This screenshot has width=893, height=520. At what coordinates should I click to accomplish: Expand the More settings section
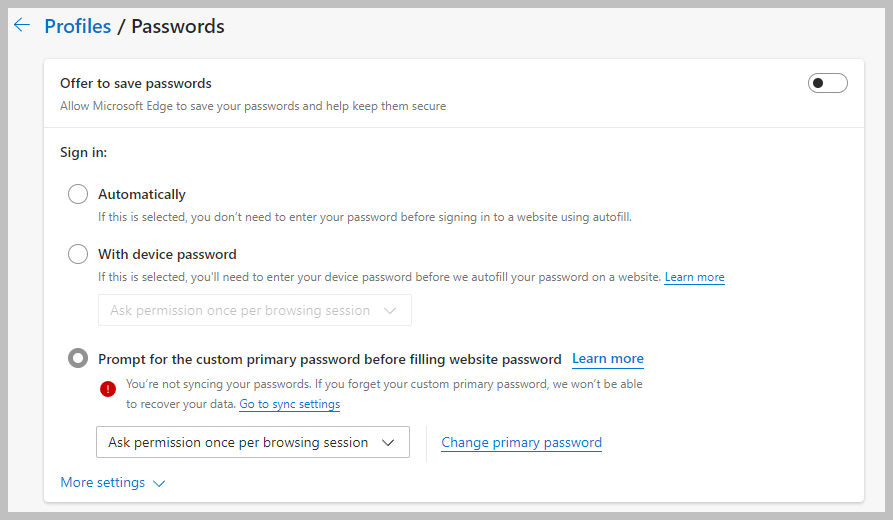coord(103,483)
